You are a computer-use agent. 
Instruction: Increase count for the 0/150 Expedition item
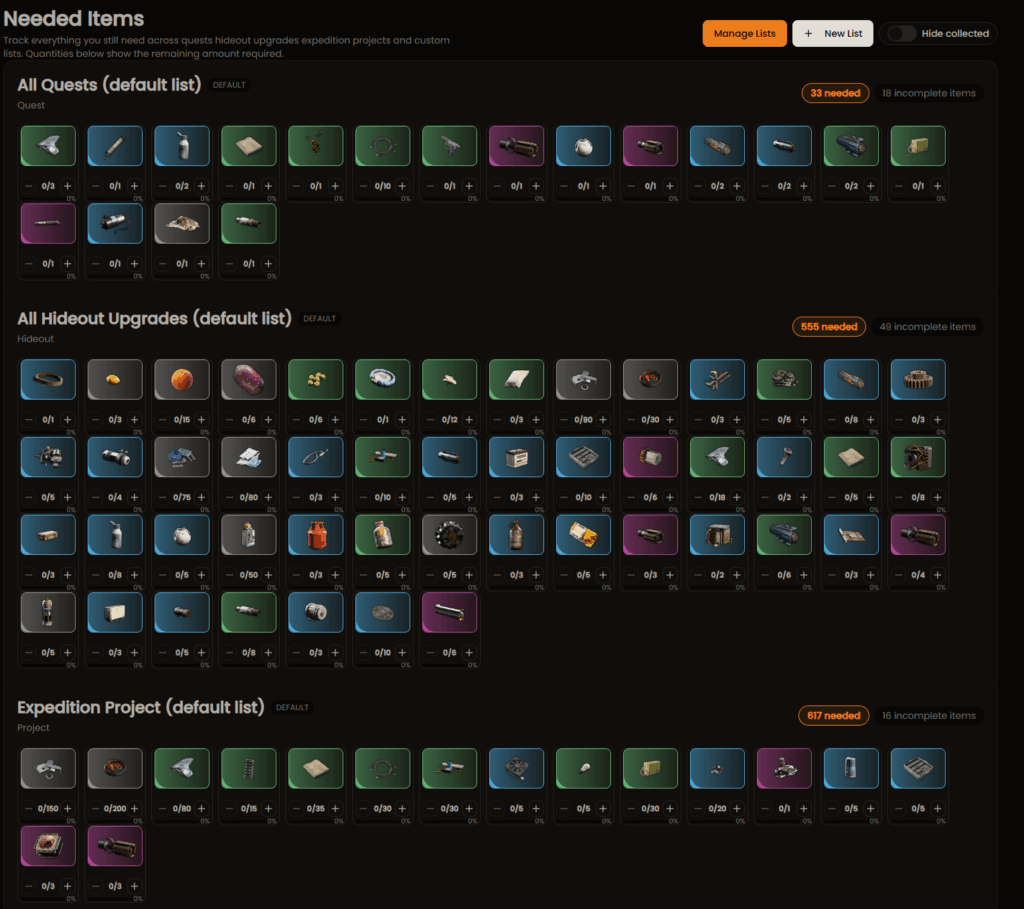[x=68, y=808]
